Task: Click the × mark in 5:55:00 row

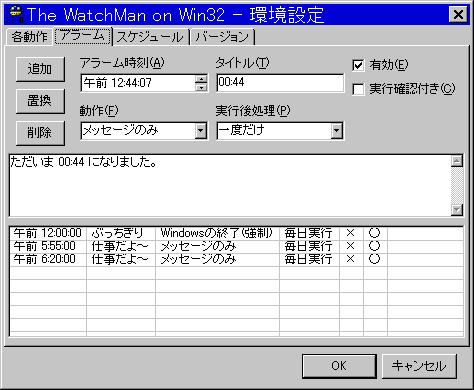Action: (350, 246)
